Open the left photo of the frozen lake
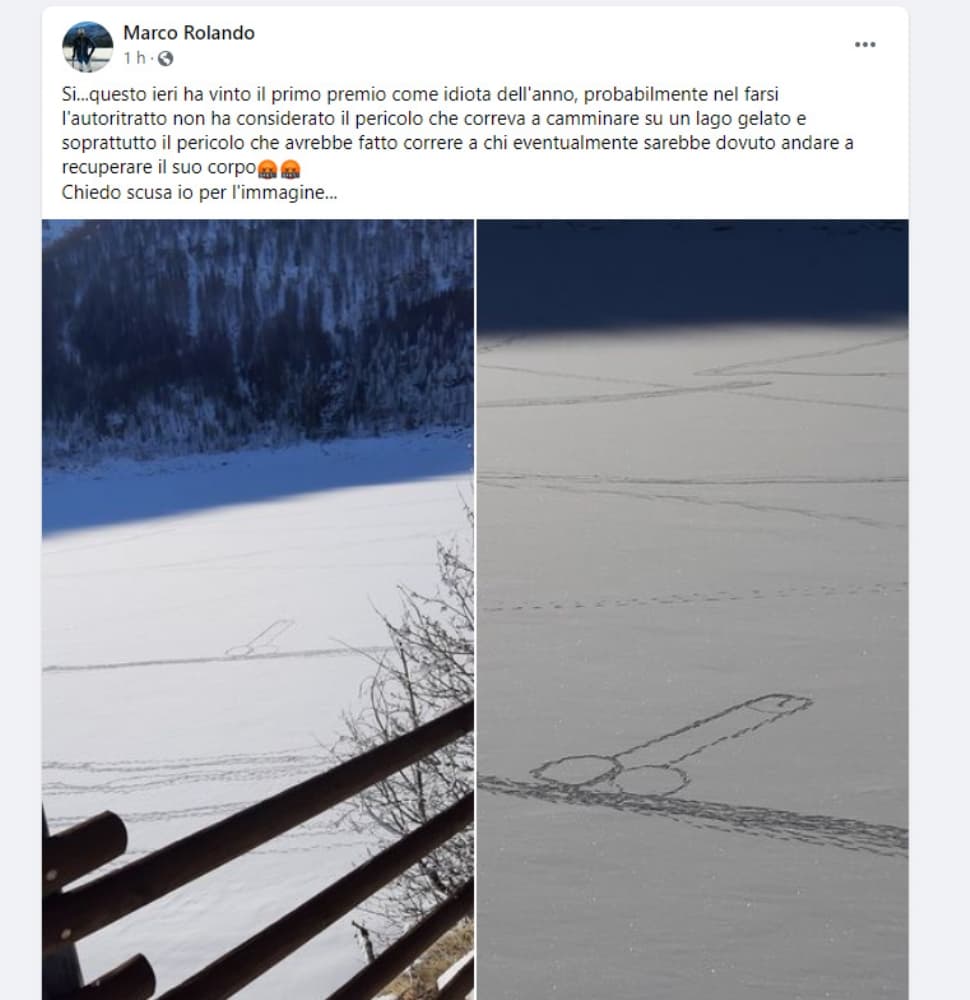970x1000 pixels. 258,609
